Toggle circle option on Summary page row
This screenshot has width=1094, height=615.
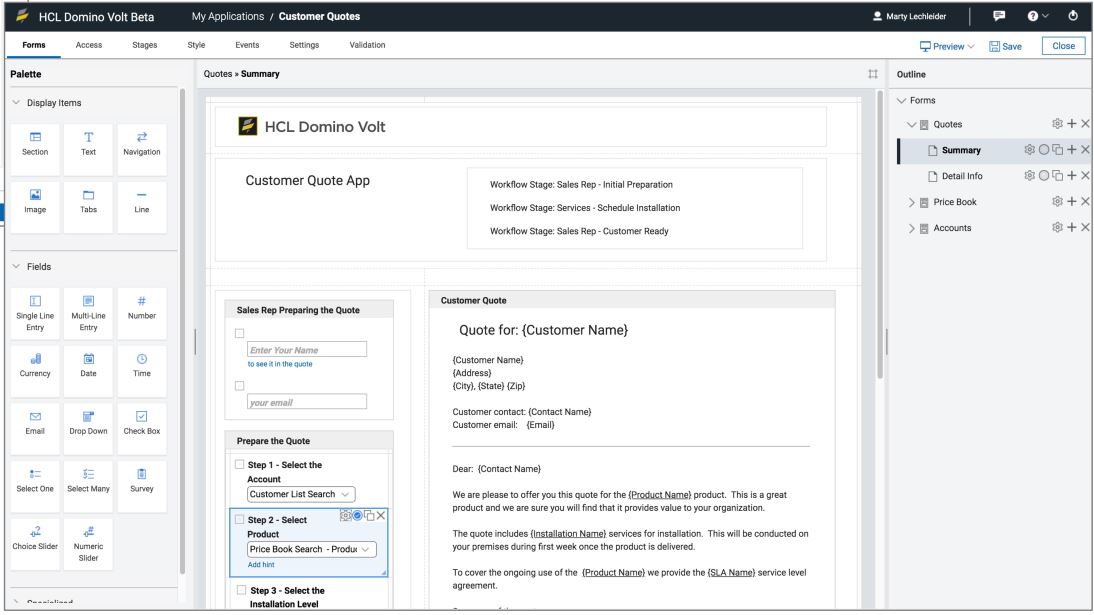[1044, 149]
